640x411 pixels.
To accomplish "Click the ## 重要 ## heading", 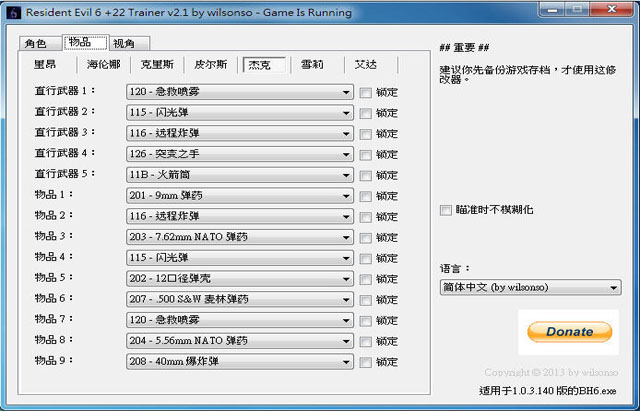I will point(464,48).
